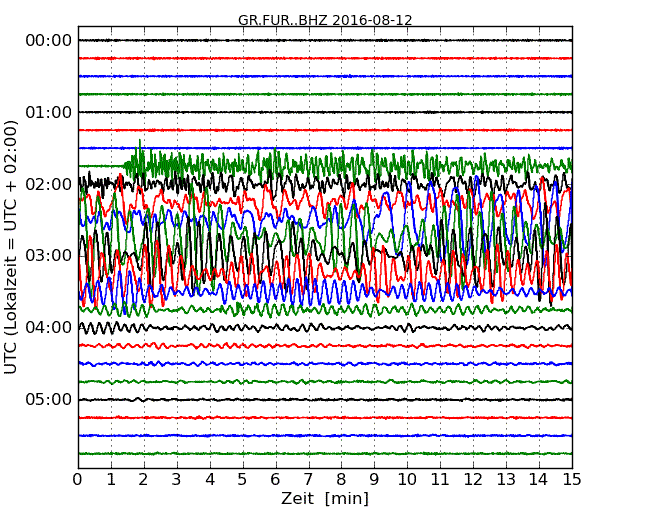Image resolution: width=650 pixels, height=520 pixels.
Task: Click the 04:00 time label
Action: [49, 328]
